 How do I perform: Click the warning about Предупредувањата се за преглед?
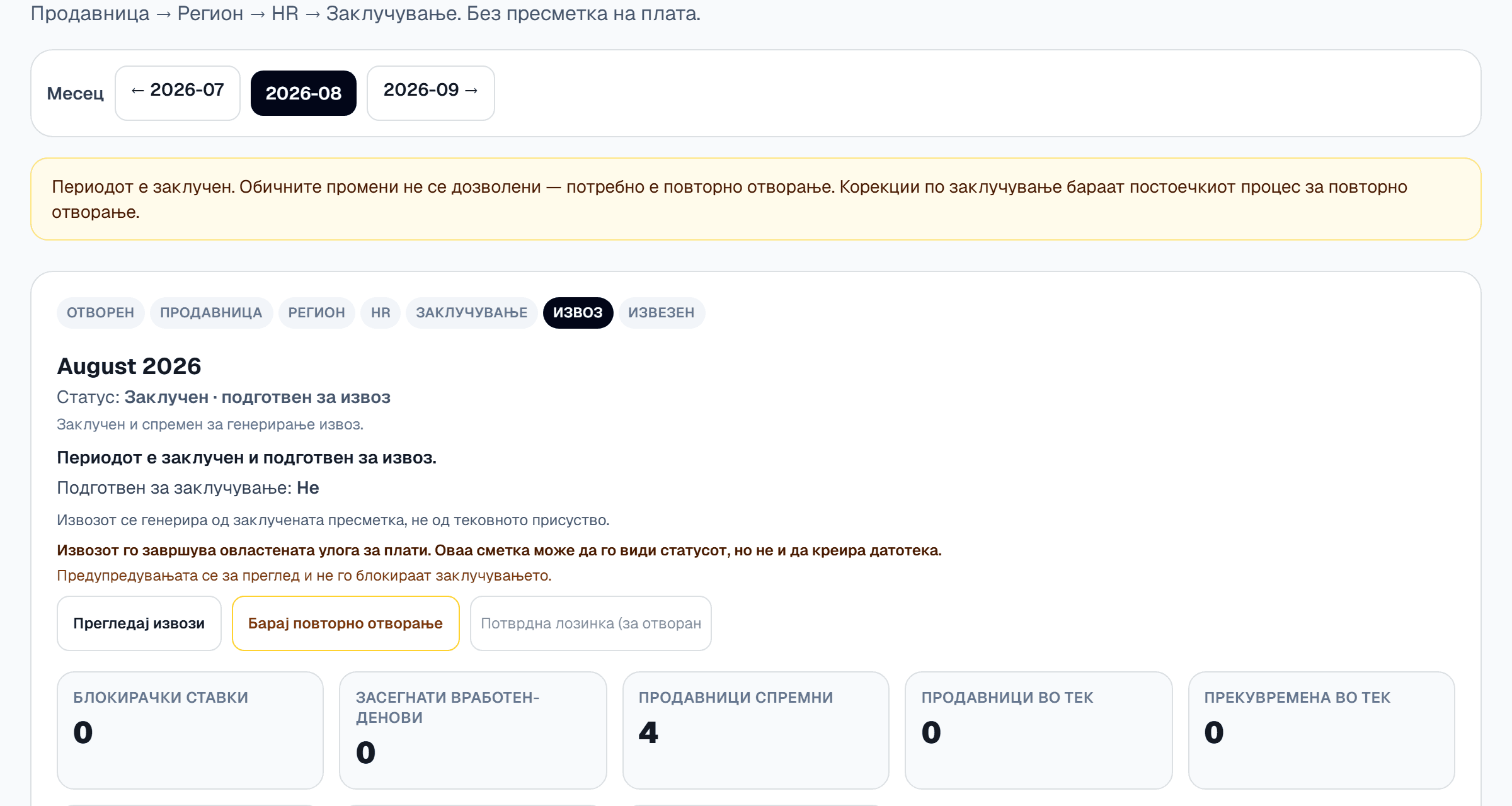(304, 575)
